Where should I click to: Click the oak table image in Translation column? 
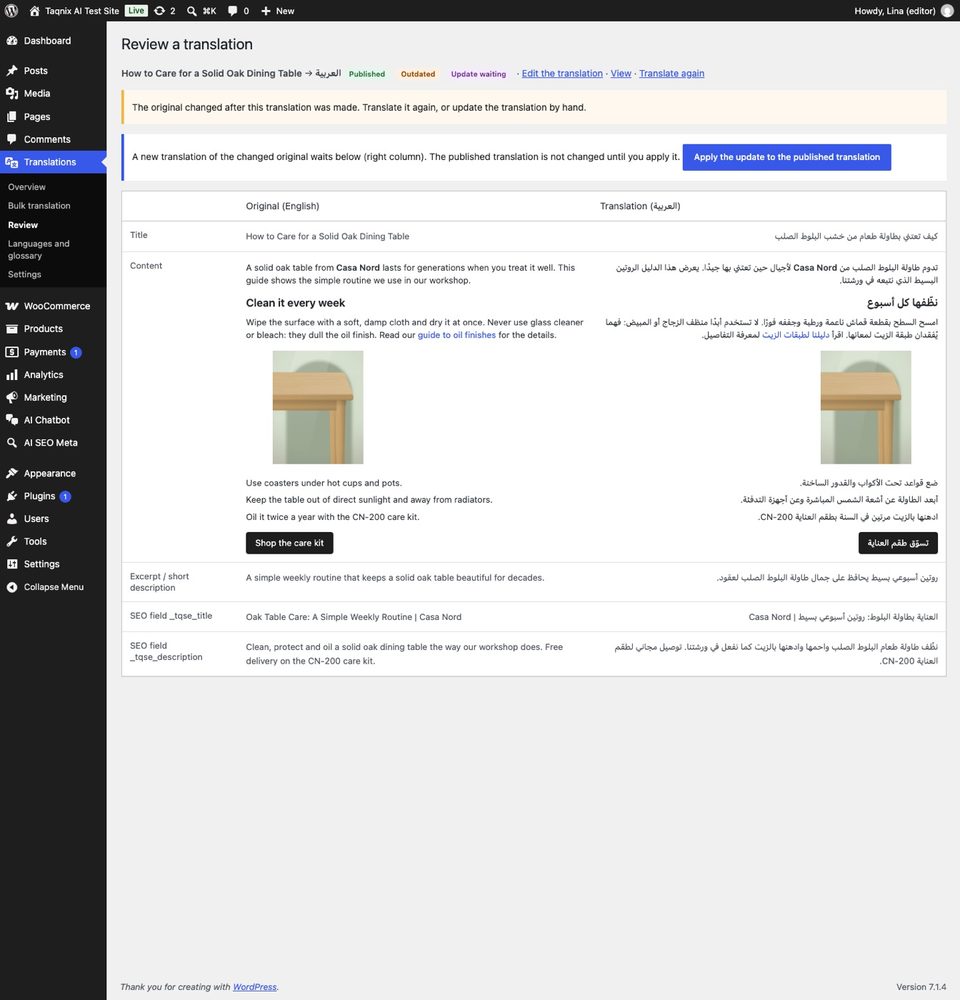(x=866, y=407)
